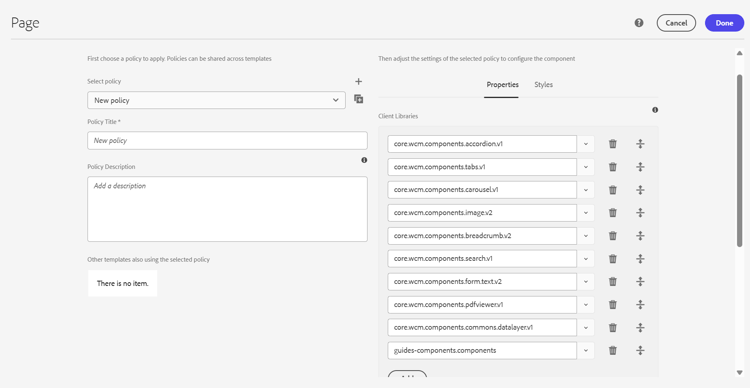Delete the form.text.v2 client library

[x=613, y=281]
